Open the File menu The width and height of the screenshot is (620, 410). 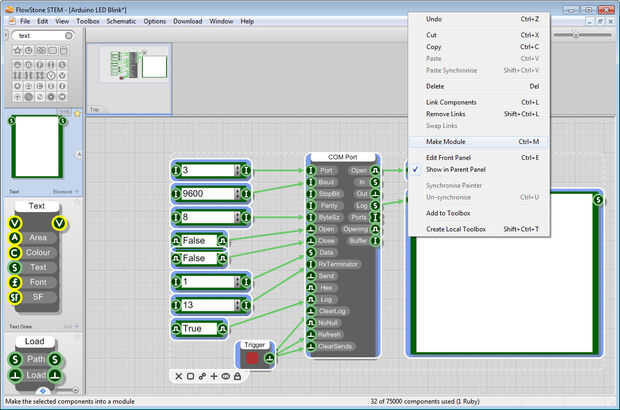pos(25,21)
